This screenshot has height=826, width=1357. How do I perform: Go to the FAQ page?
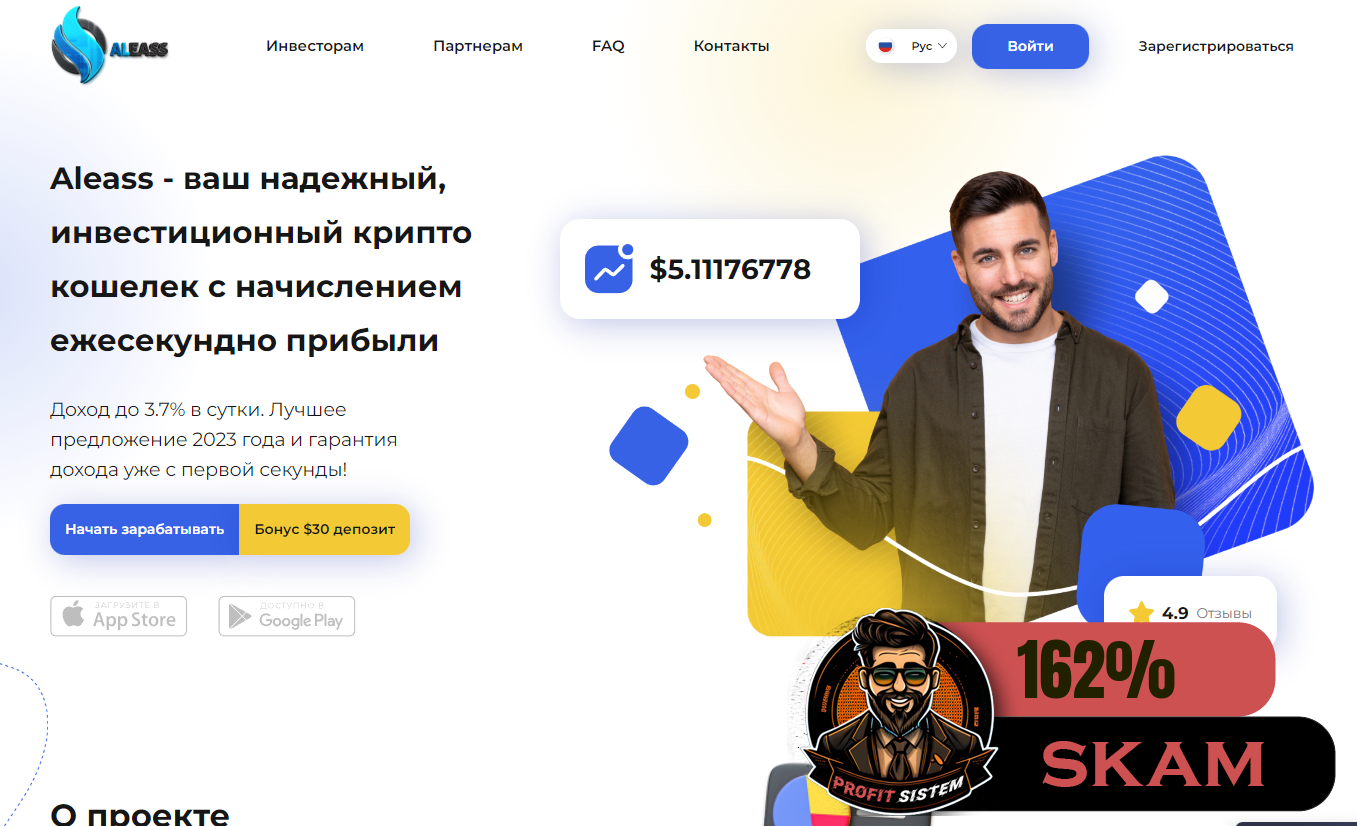click(x=608, y=46)
